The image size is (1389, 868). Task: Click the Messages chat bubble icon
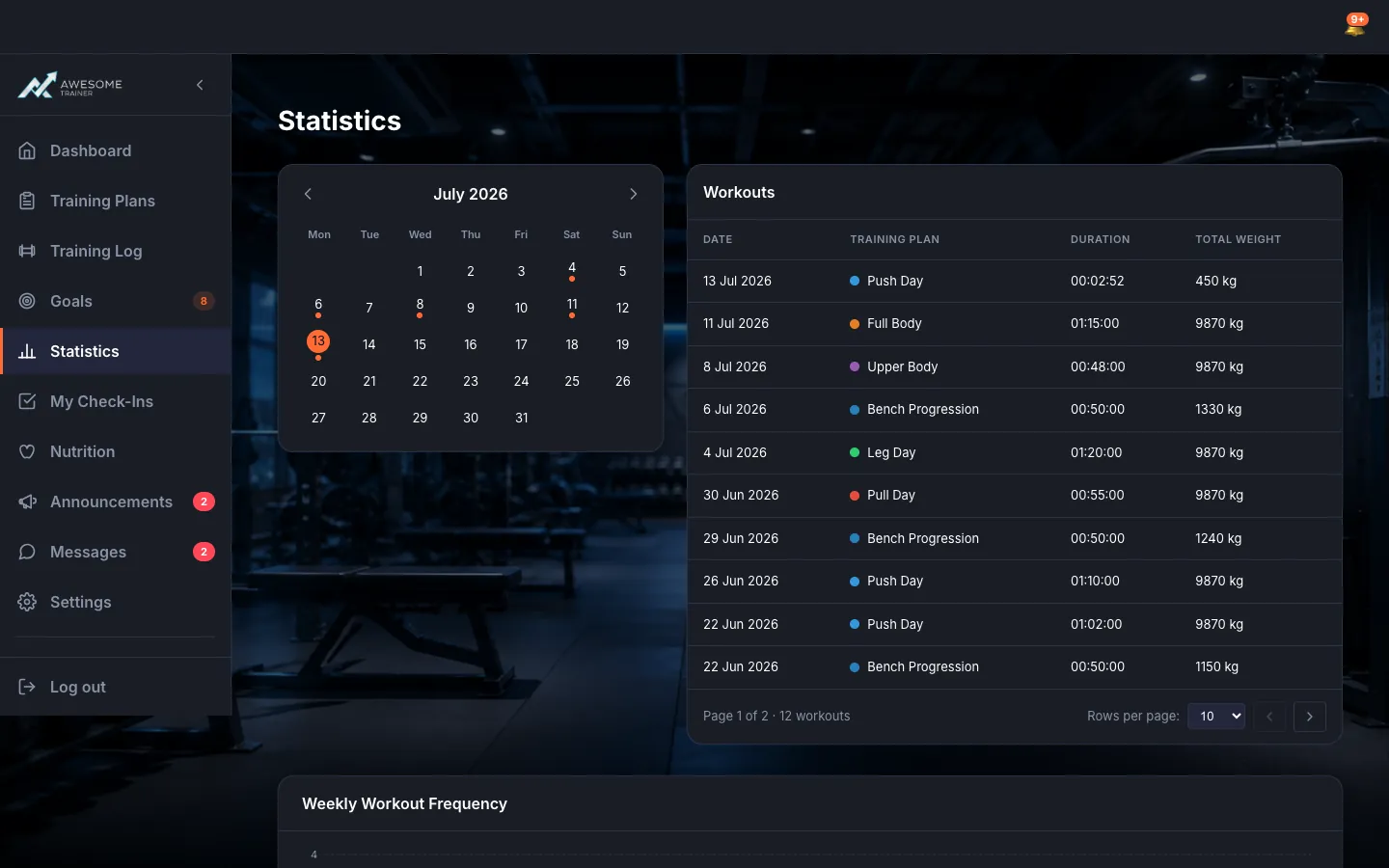tap(27, 552)
